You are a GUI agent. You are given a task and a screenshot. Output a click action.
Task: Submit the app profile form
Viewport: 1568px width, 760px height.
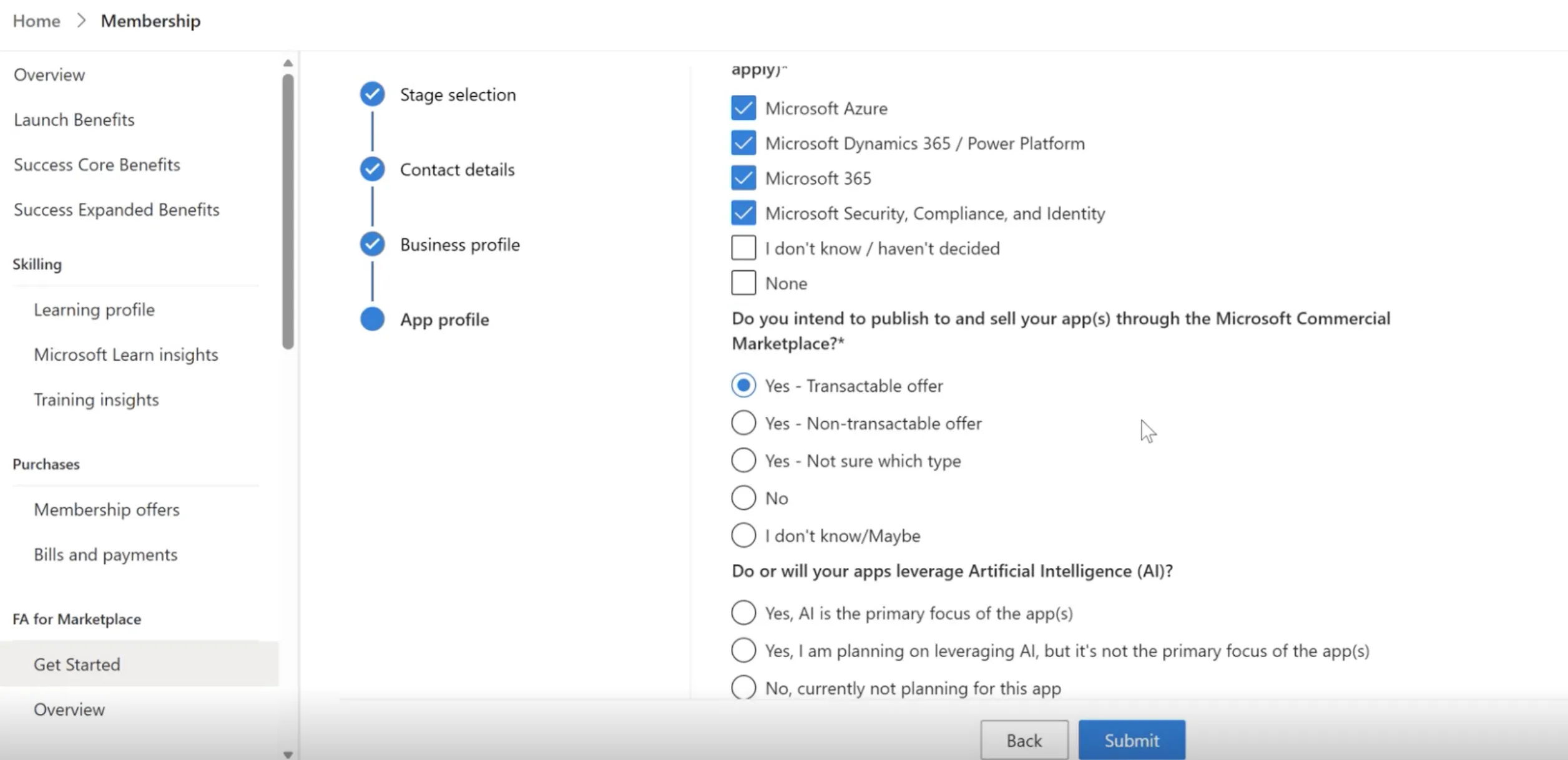click(1132, 740)
